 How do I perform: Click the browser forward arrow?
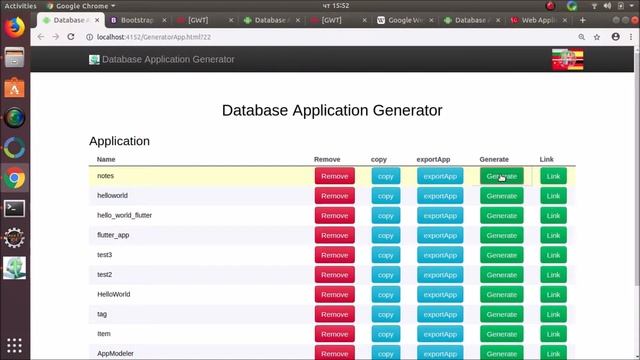point(56,37)
